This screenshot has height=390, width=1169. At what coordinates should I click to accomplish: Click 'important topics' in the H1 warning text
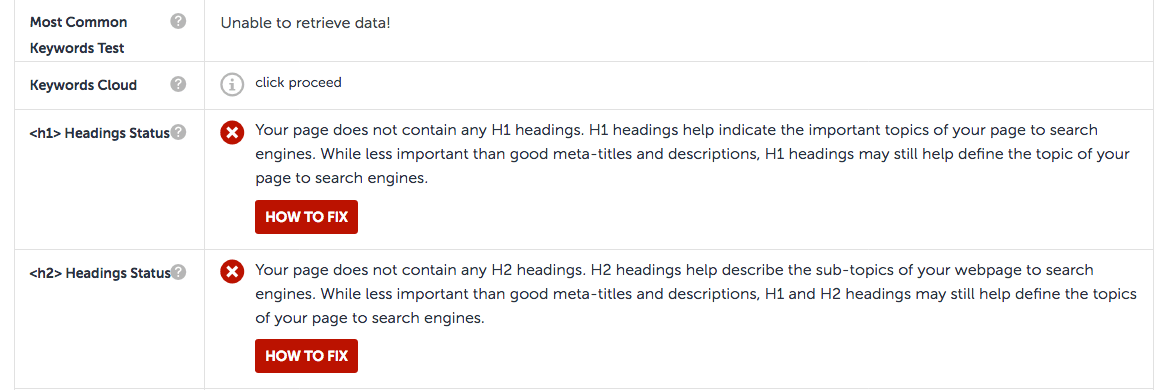[840, 130]
